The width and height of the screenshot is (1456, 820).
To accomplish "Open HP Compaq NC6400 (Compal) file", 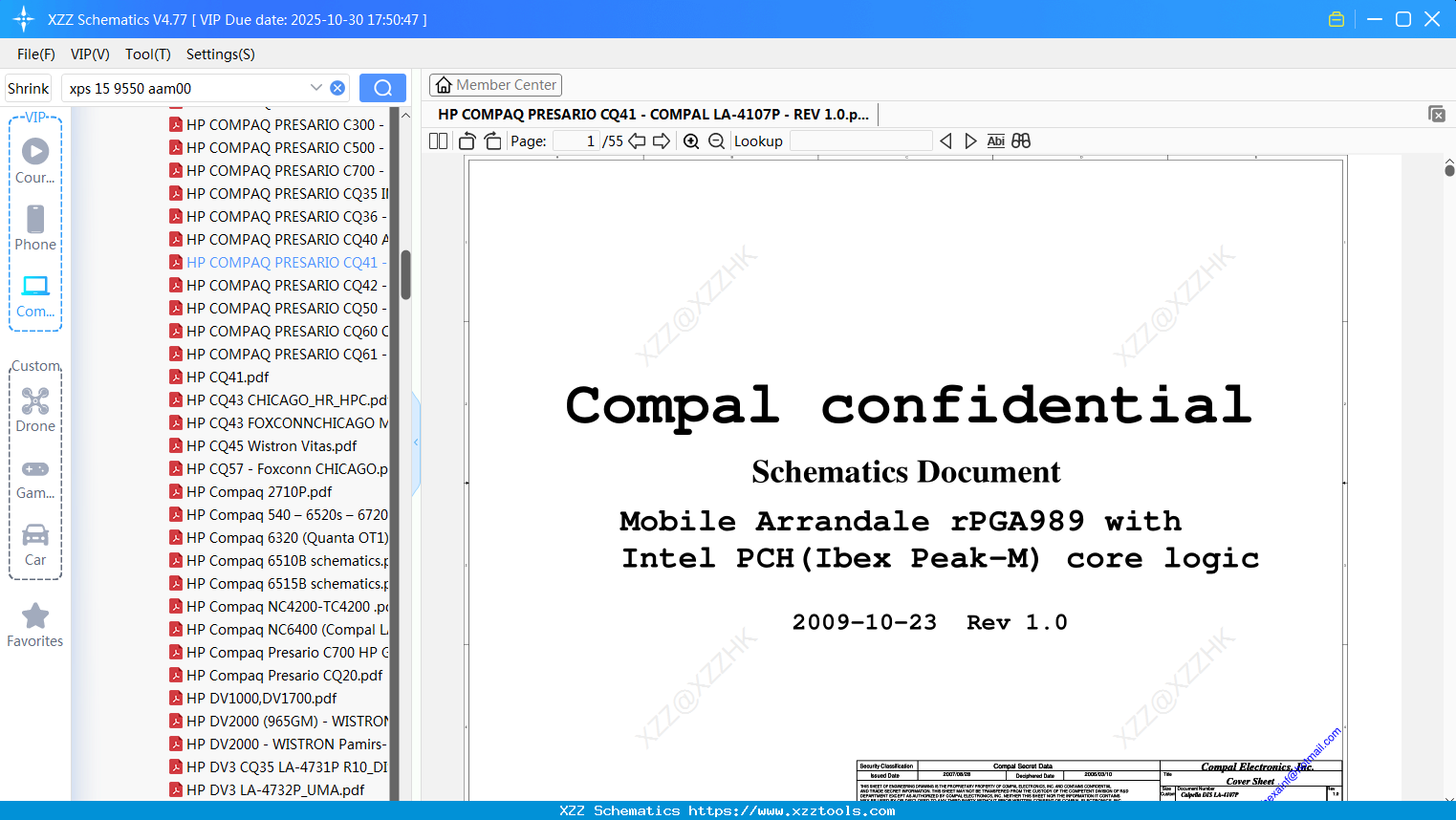I will tap(277, 629).
